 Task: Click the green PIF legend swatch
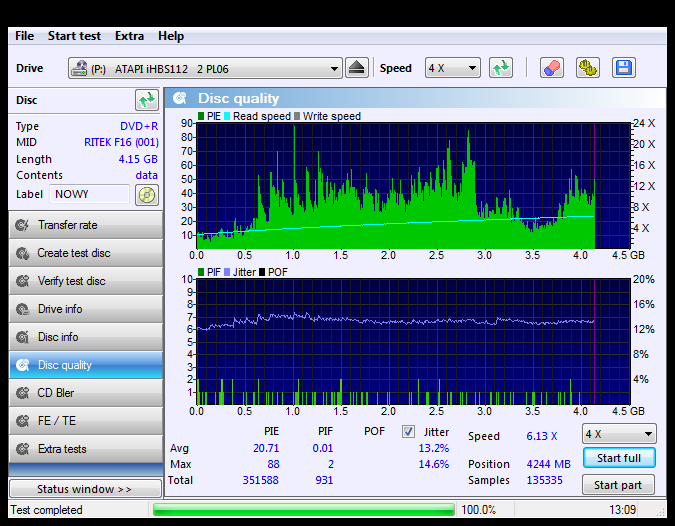[201, 272]
